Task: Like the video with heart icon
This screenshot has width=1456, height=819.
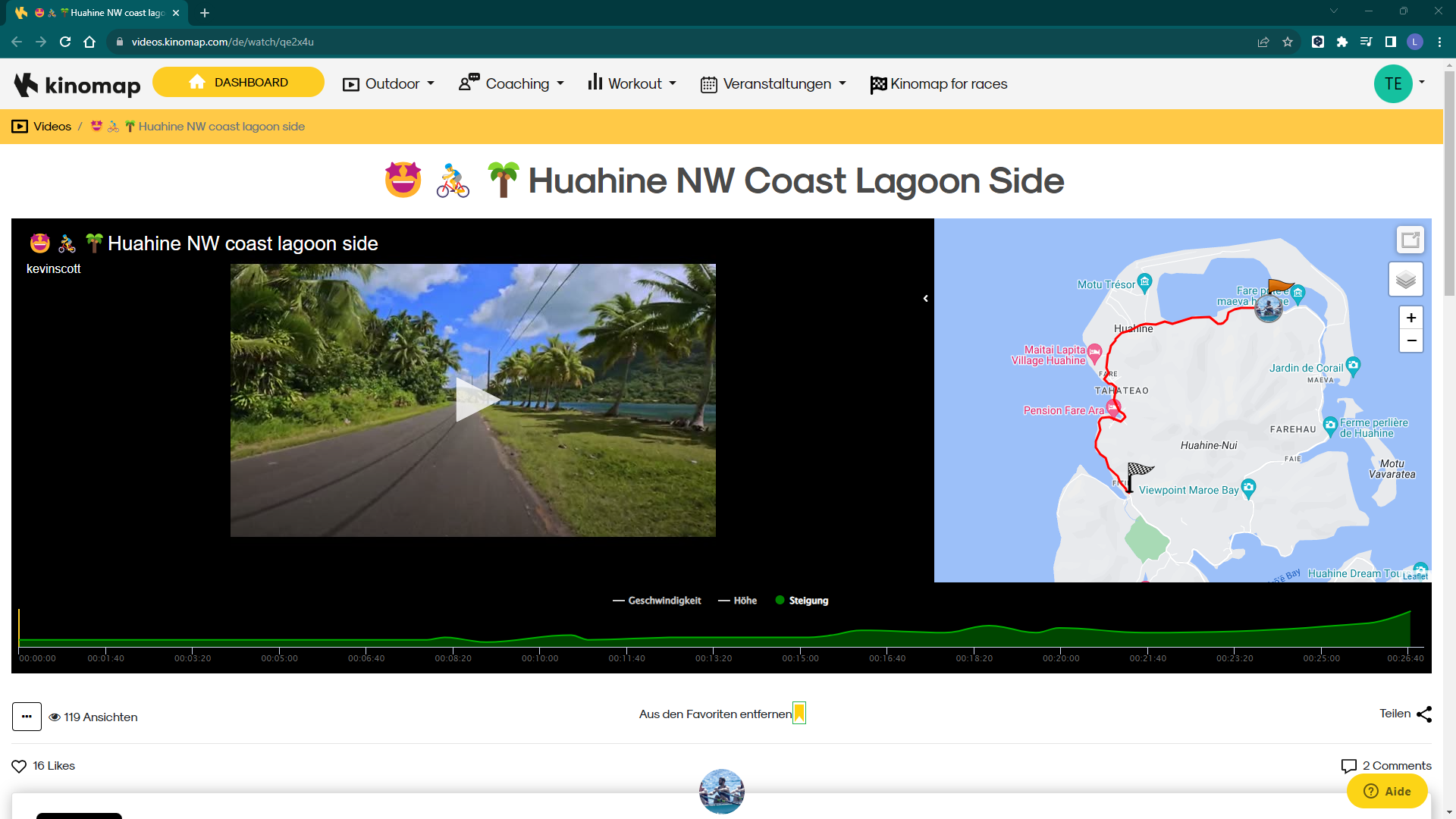Action: click(x=19, y=766)
